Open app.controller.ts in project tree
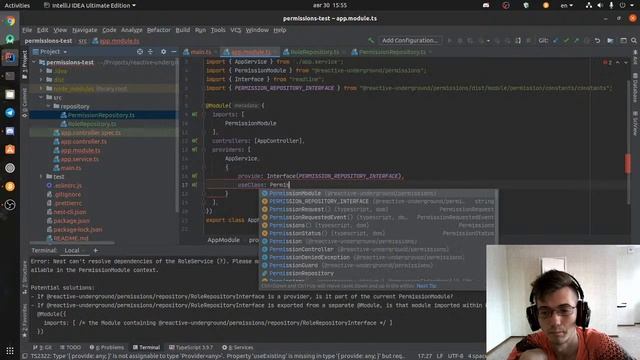 tap(84, 142)
